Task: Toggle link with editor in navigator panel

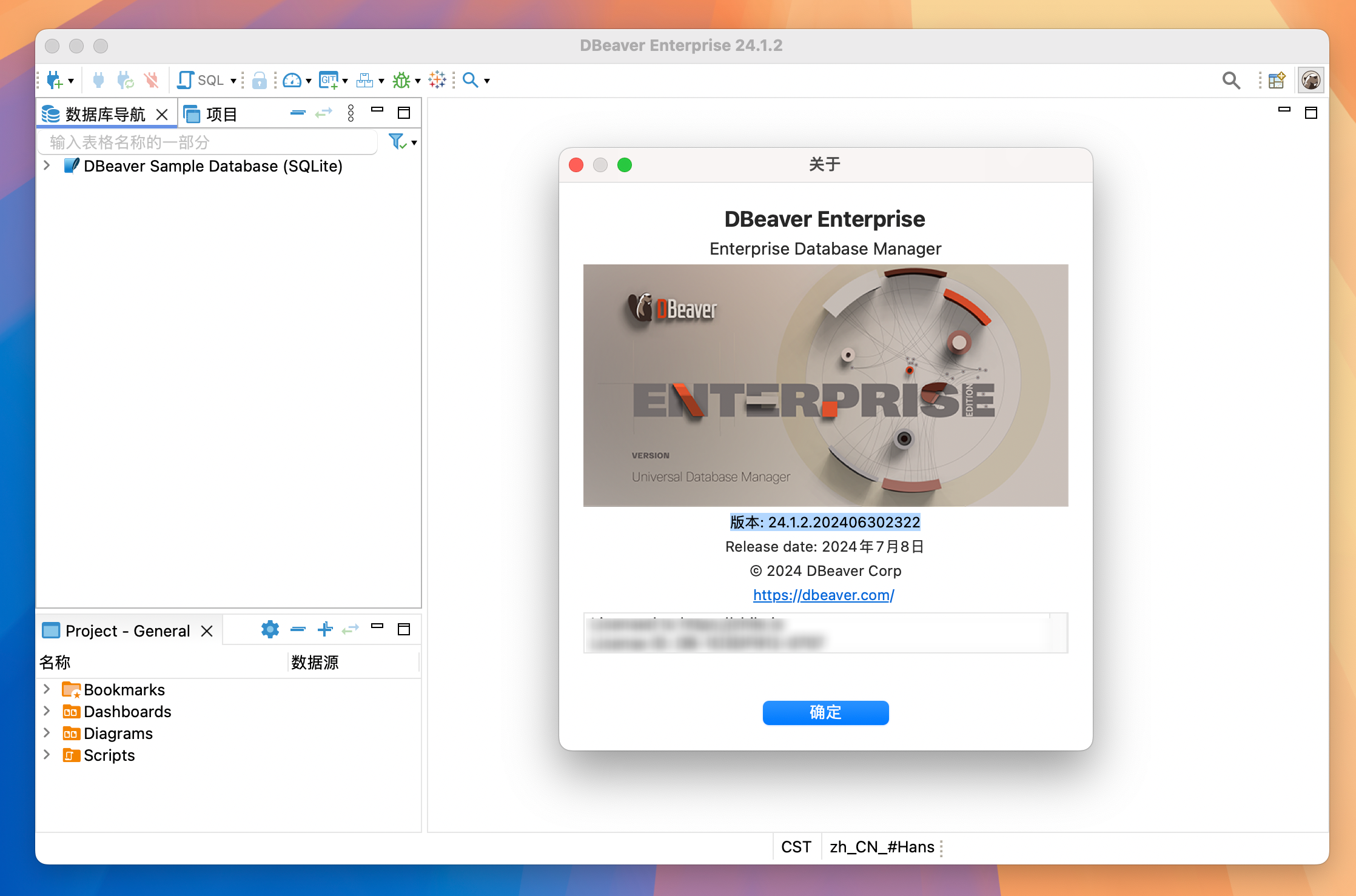Action: pos(324,113)
